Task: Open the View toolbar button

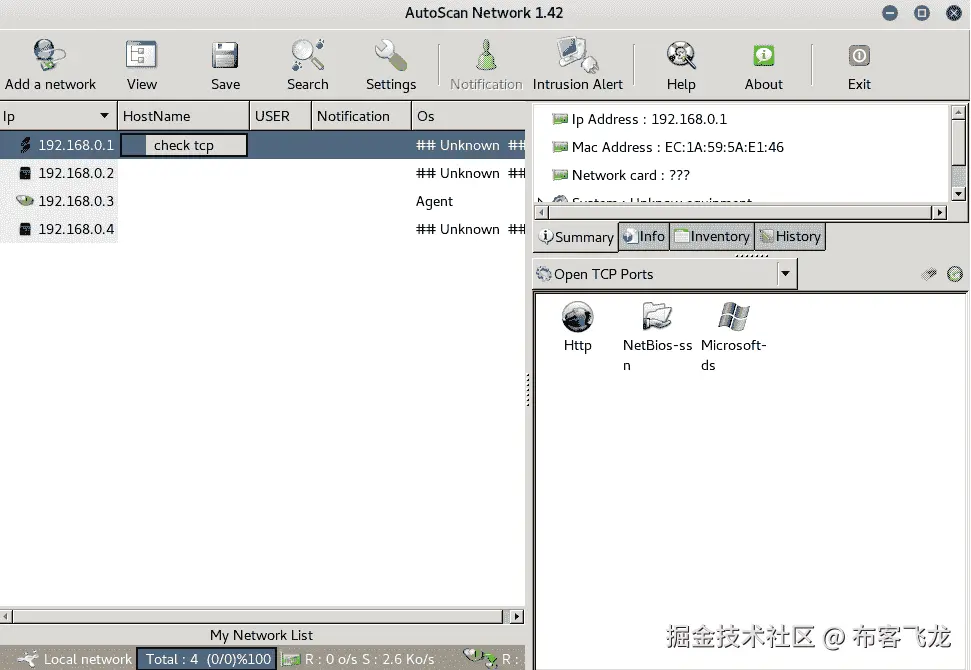Action: (x=141, y=64)
